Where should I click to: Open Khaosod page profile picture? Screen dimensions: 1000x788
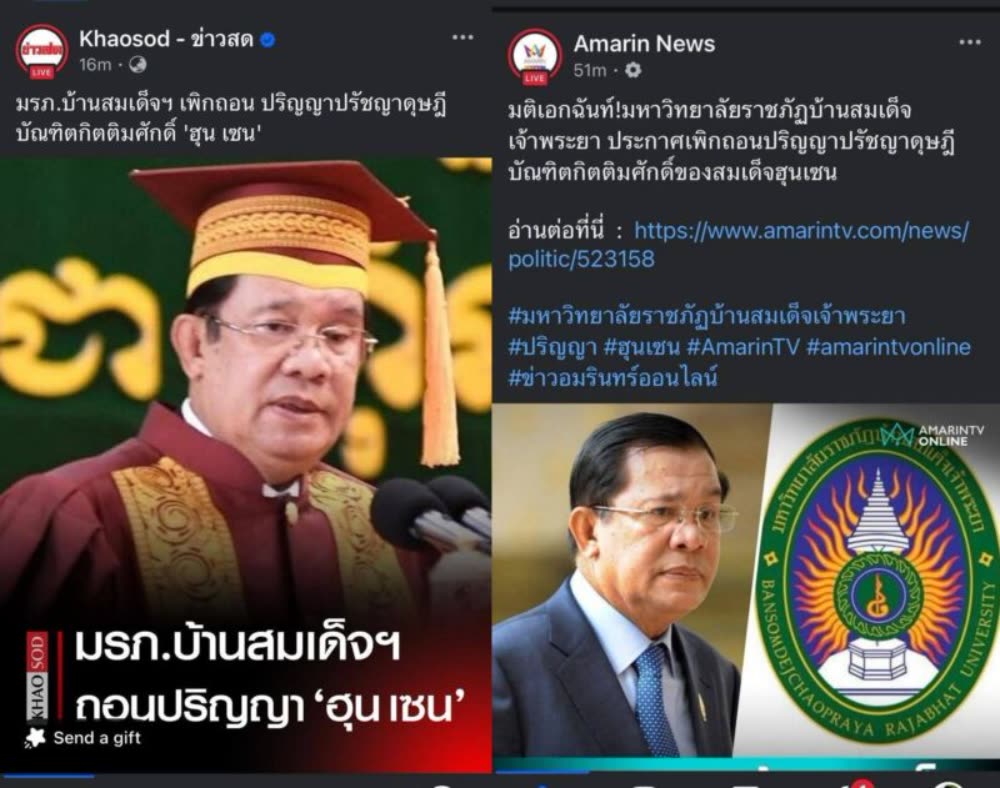pyautogui.click(x=42, y=51)
